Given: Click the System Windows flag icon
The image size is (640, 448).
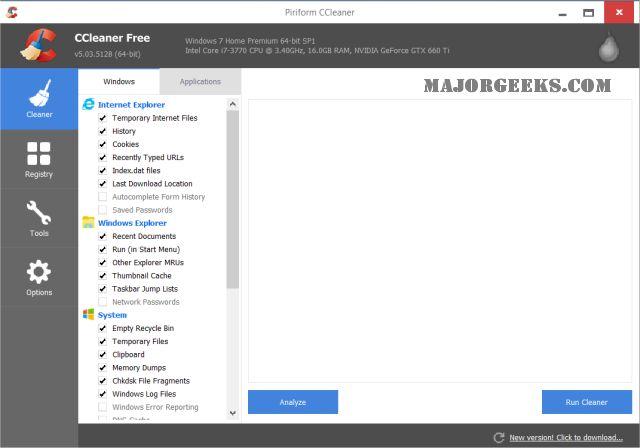Looking at the screenshot, I should tap(88, 315).
